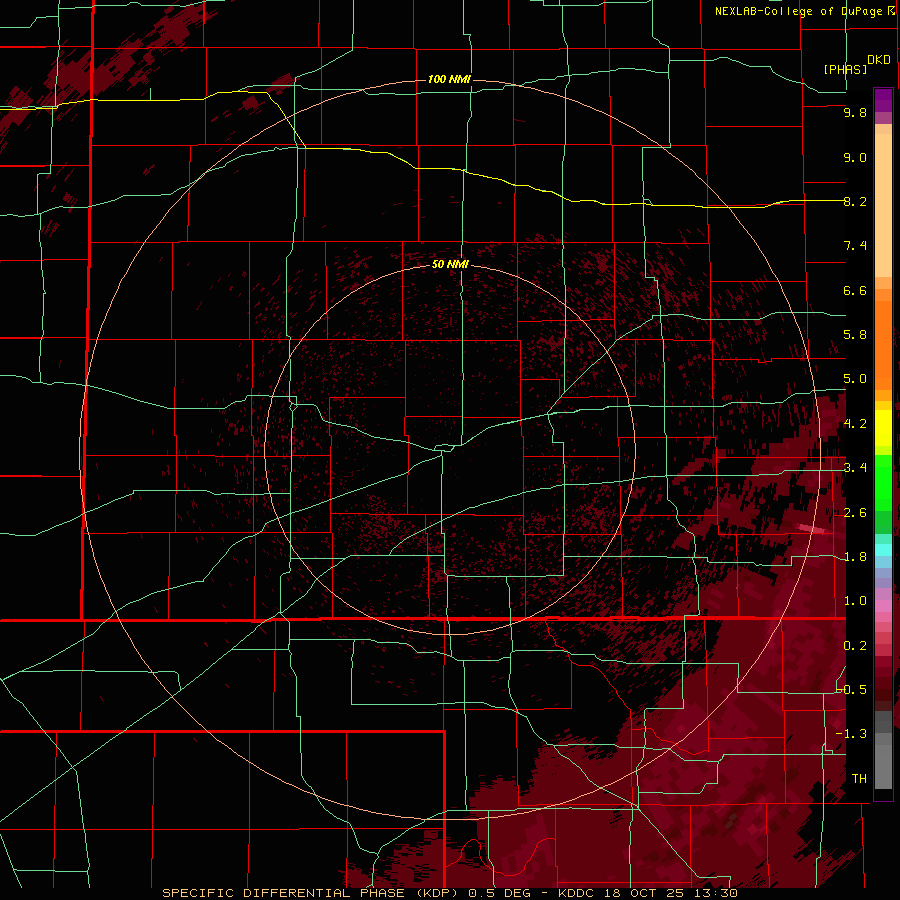Image resolution: width=900 pixels, height=900 pixels.
Task: Click the 5.0 value on the color scale
Action: (855, 379)
